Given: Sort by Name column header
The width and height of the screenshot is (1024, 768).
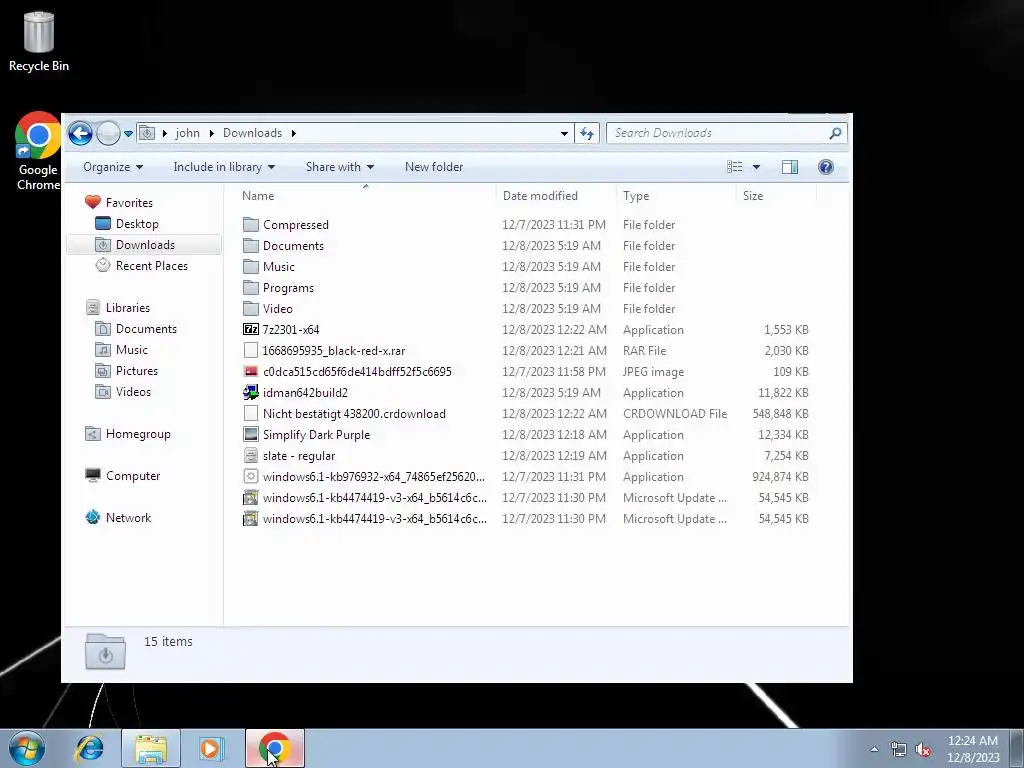Looking at the screenshot, I should point(258,196).
